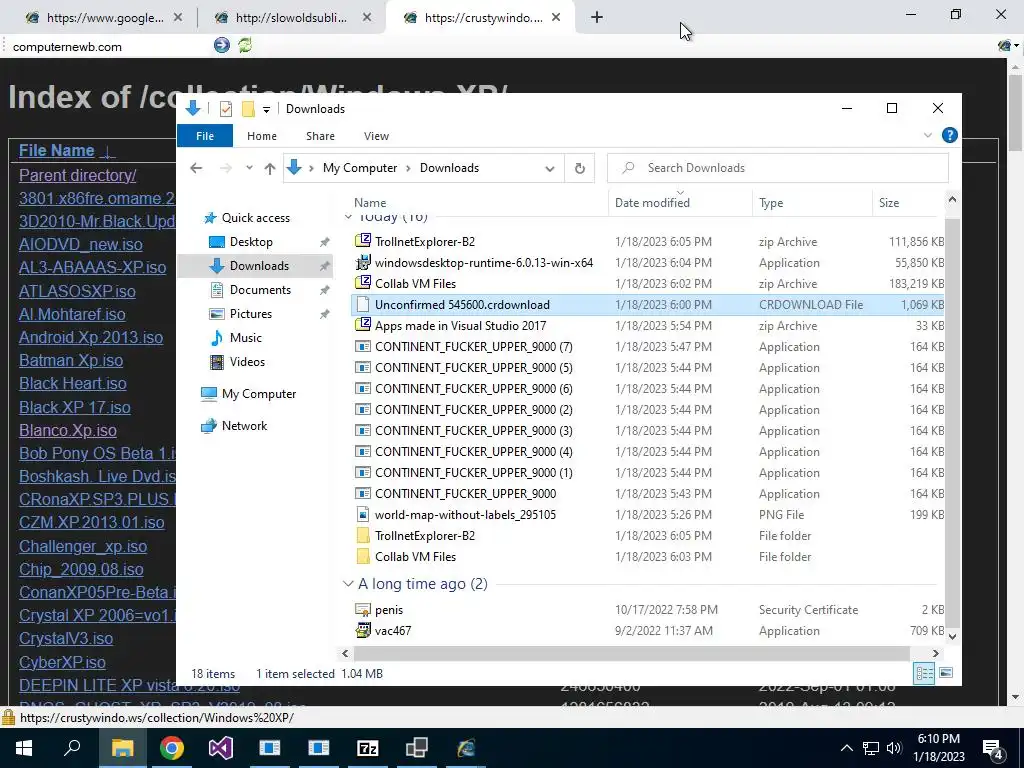Image resolution: width=1024 pixels, height=768 pixels.
Task: Sort by the Name column header
Action: [370, 202]
